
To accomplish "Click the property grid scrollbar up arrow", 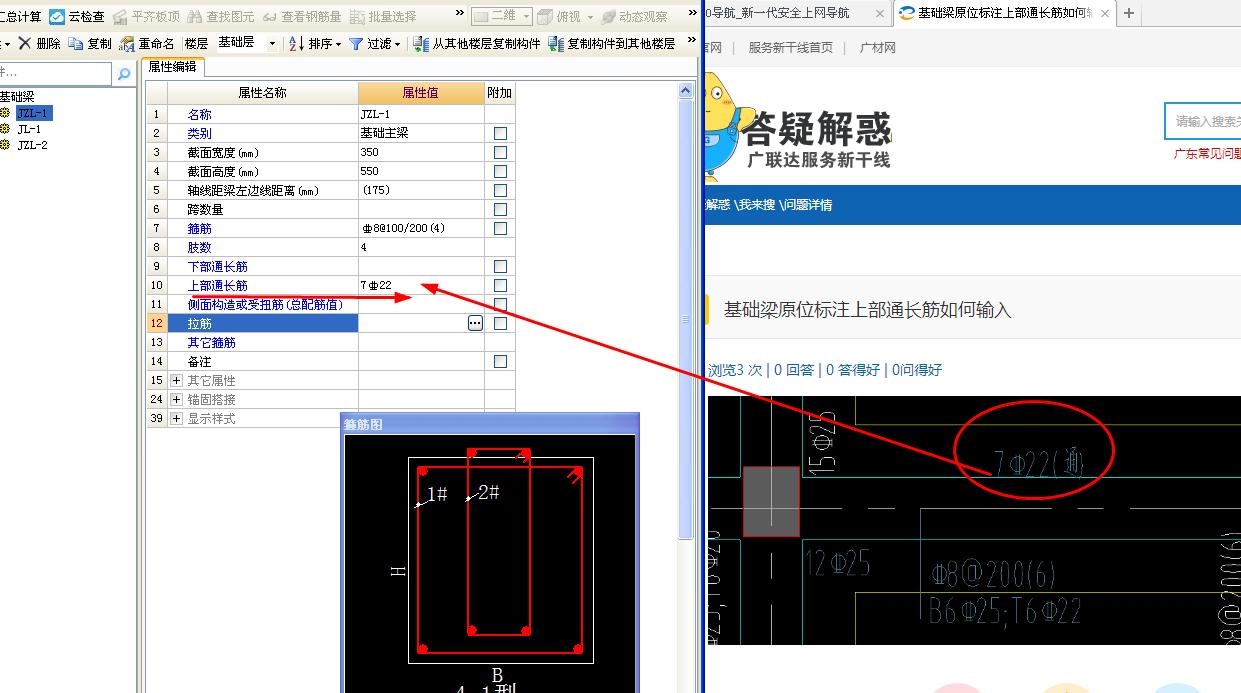I will [x=685, y=90].
